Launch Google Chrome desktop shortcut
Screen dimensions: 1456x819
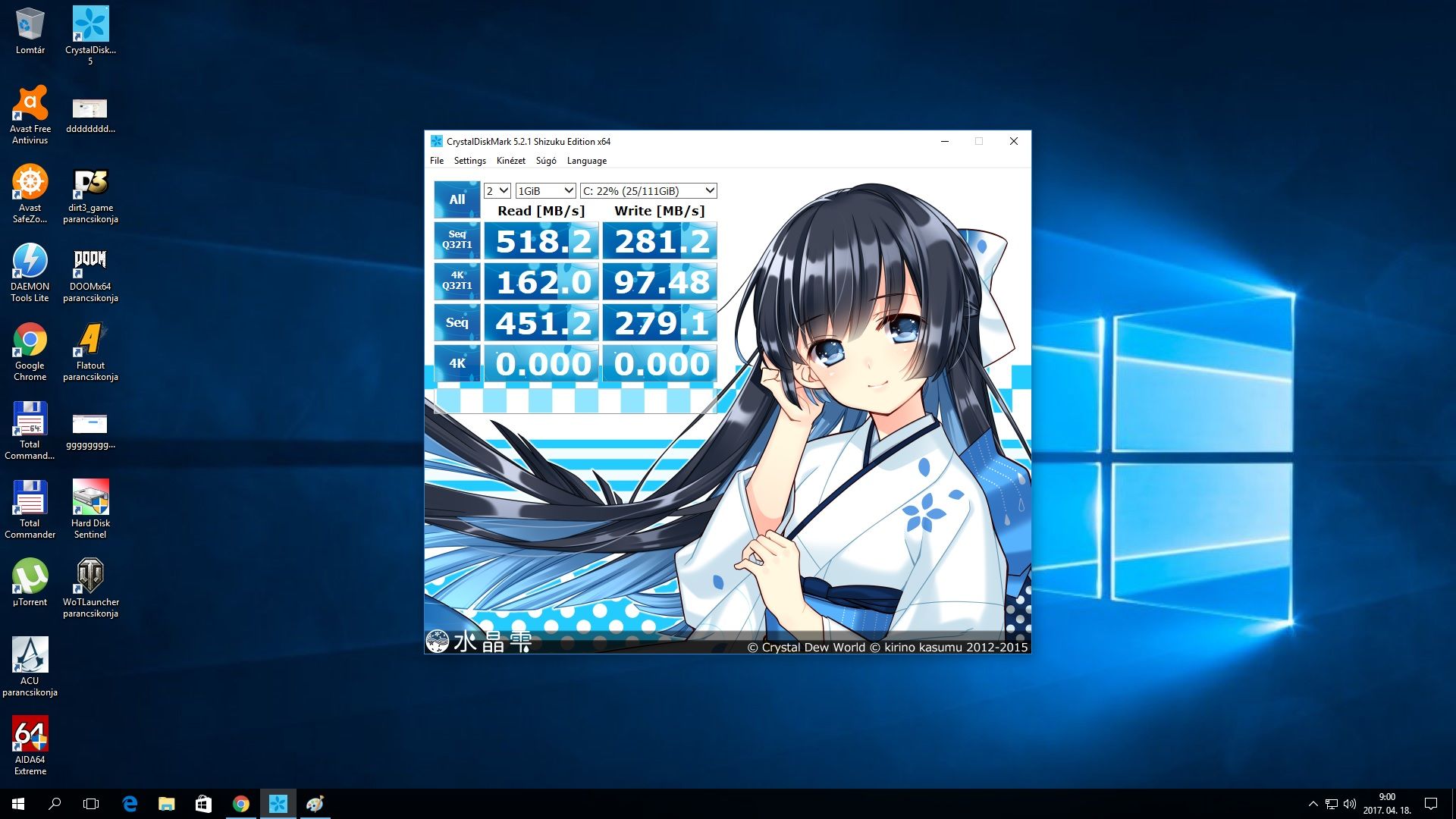pyautogui.click(x=30, y=351)
